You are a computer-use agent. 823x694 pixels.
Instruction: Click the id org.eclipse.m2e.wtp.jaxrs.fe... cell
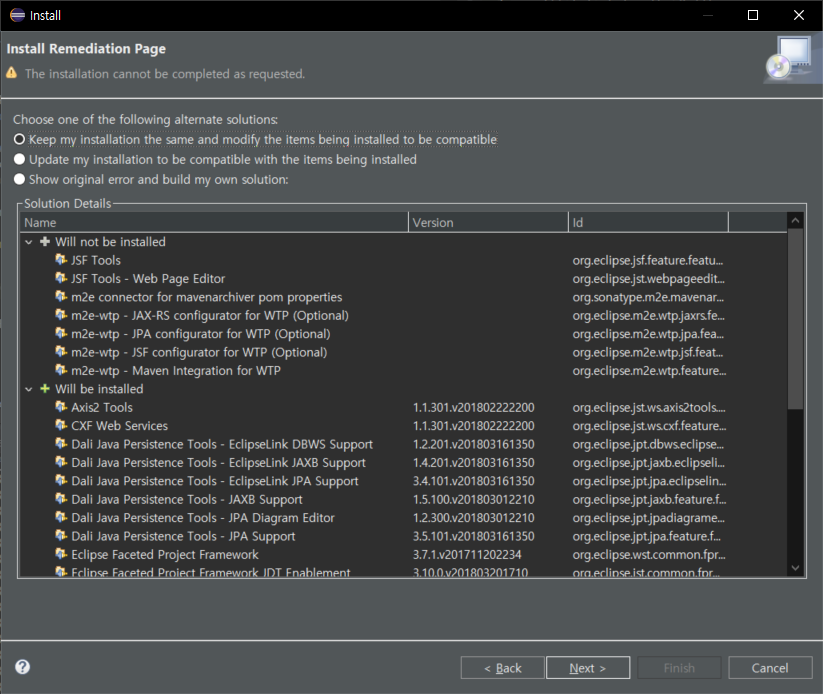pyautogui.click(x=648, y=316)
